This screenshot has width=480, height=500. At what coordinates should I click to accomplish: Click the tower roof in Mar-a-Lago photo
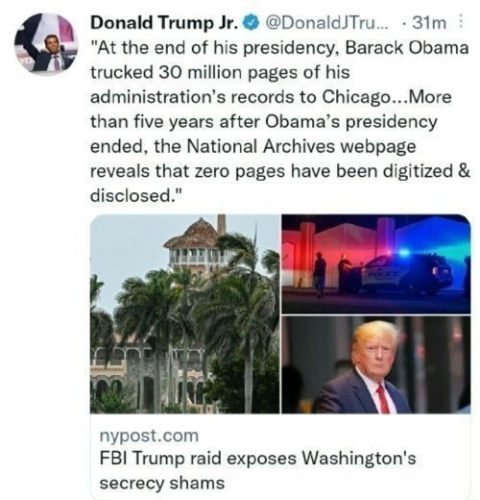tap(193, 233)
